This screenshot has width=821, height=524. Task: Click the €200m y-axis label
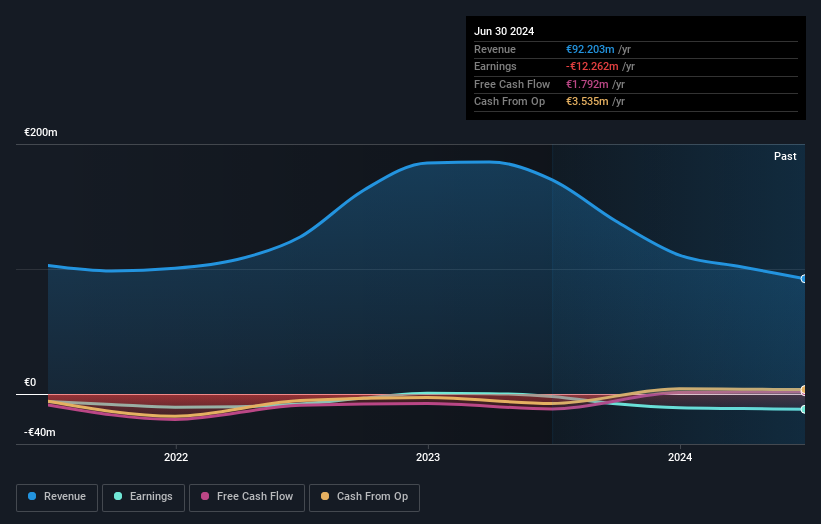pos(41,132)
